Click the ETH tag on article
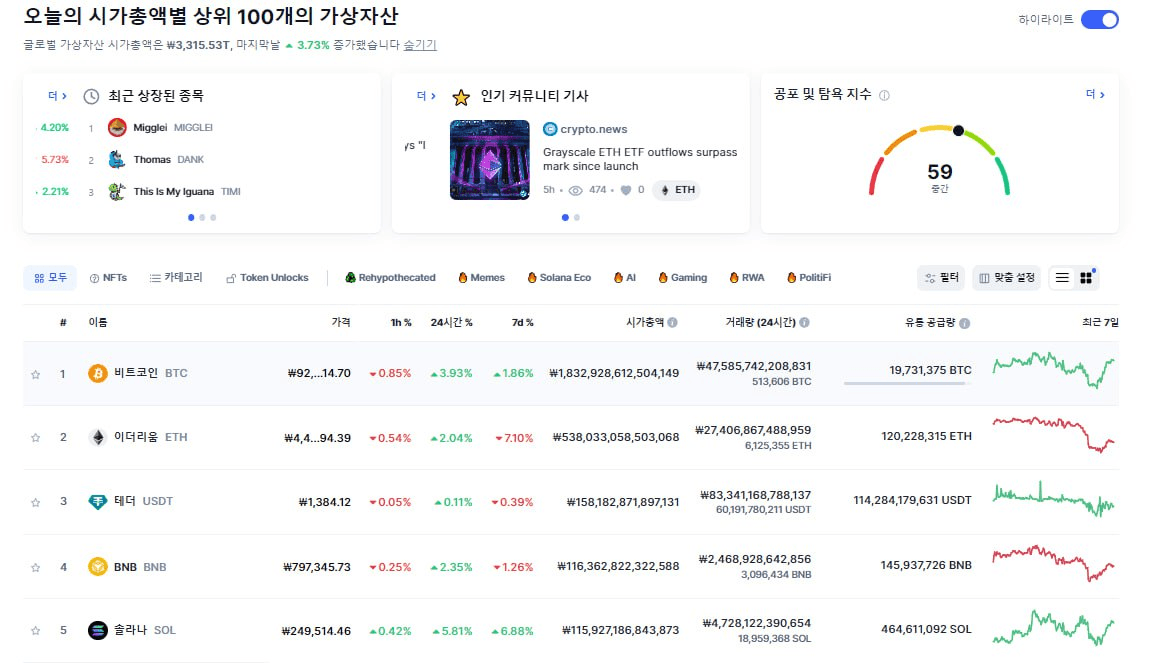This screenshot has height=663, width=1173. [676, 190]
